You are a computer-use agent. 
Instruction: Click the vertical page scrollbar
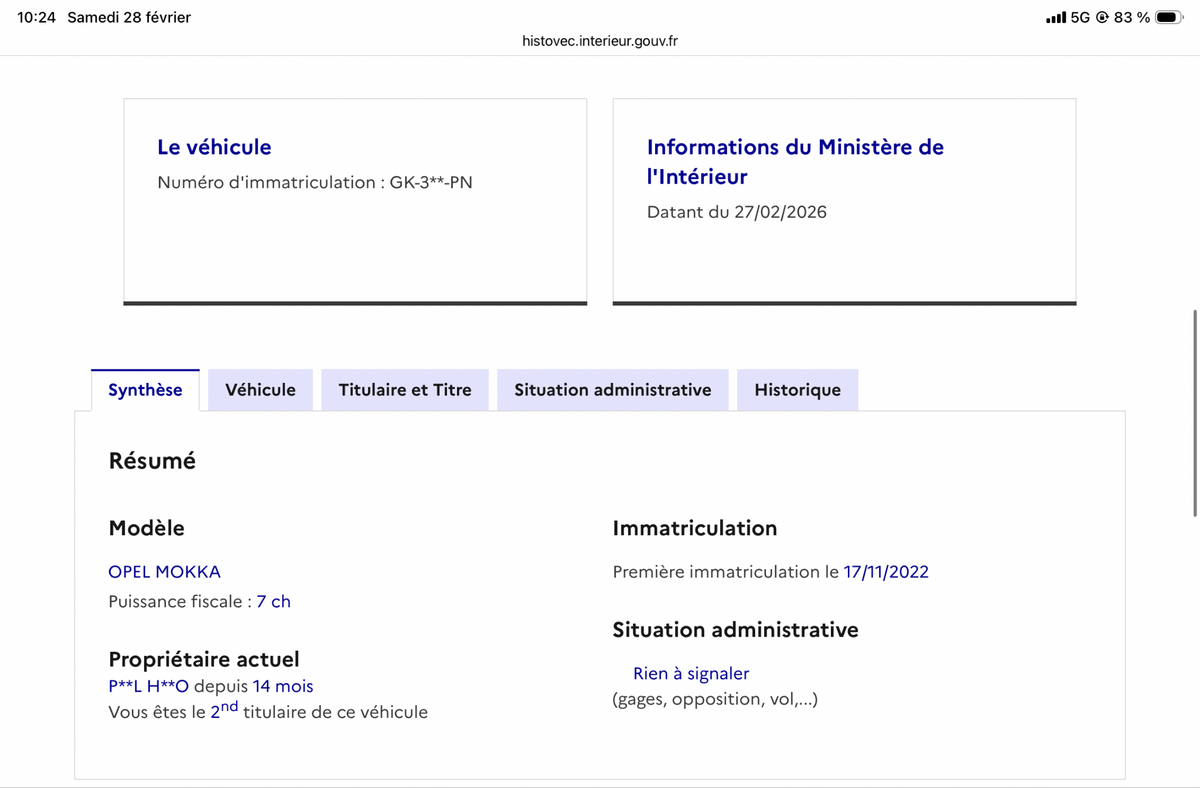(x=1195, y=413)
